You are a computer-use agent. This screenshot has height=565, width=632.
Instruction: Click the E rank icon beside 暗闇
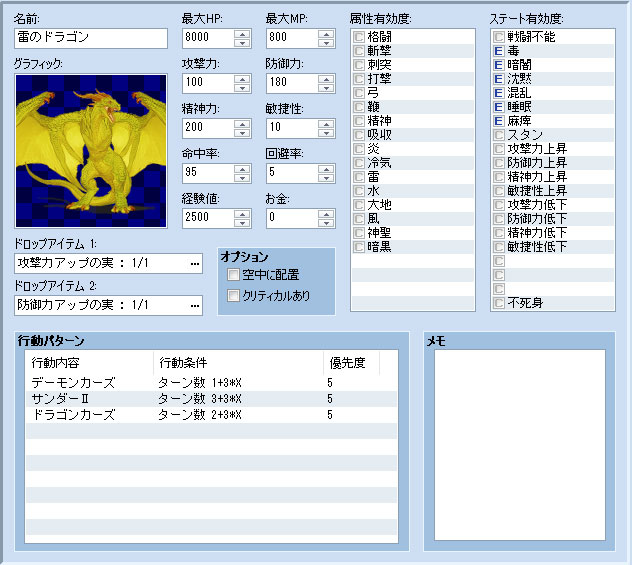point(498,65)
